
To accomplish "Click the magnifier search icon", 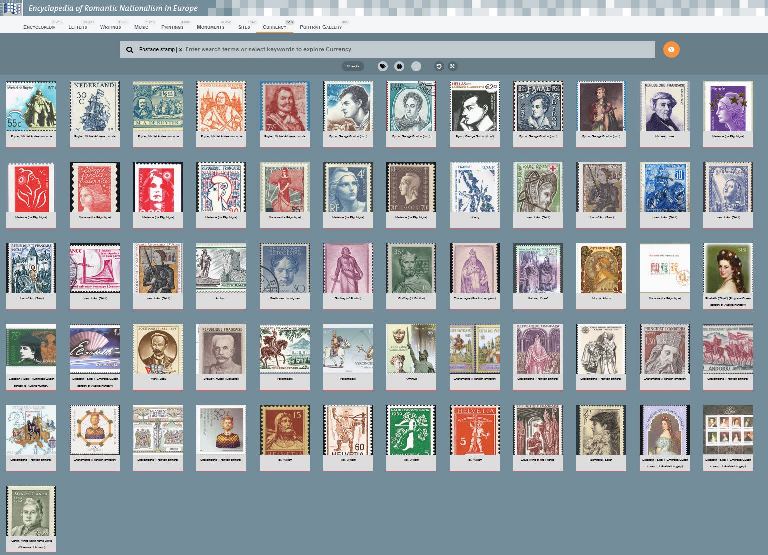I will coord(129,49).
